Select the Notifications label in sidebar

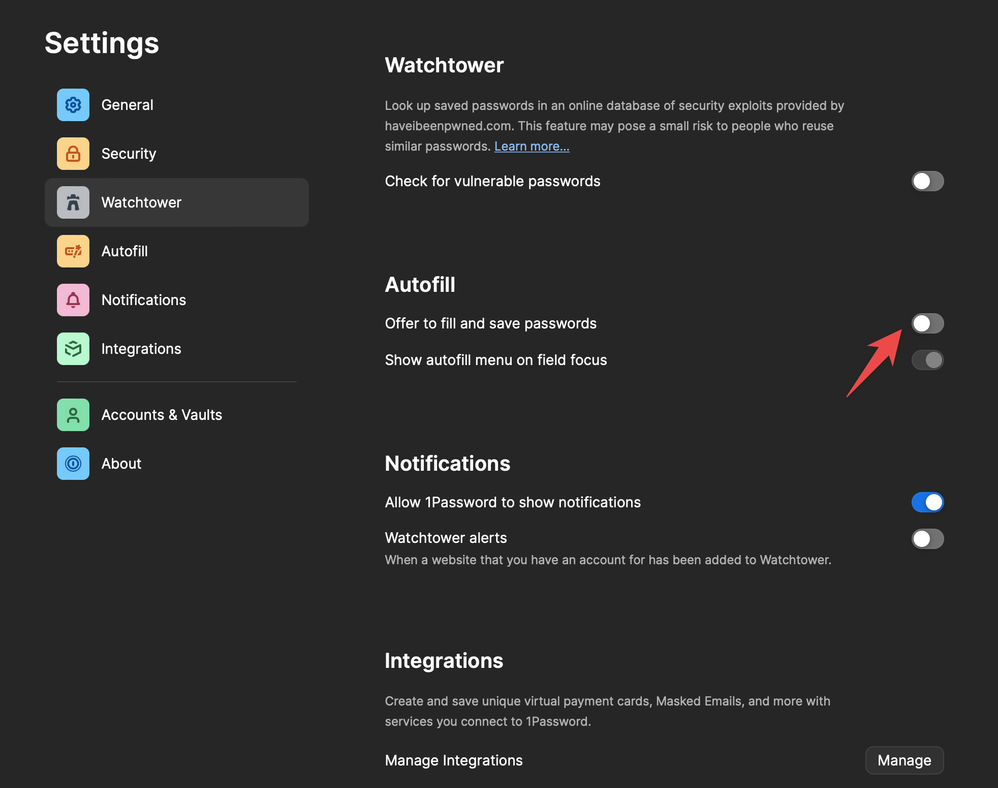pyautogui.click(x=144, y=300)
